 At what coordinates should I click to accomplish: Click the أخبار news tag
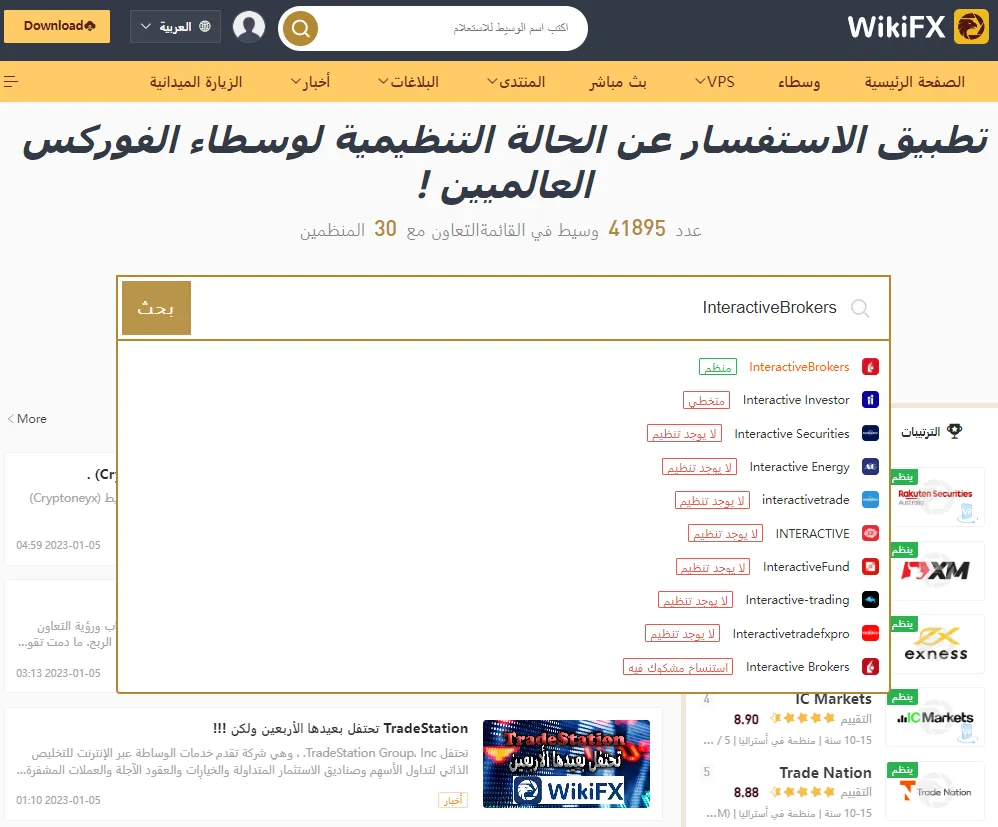(453, 800)
